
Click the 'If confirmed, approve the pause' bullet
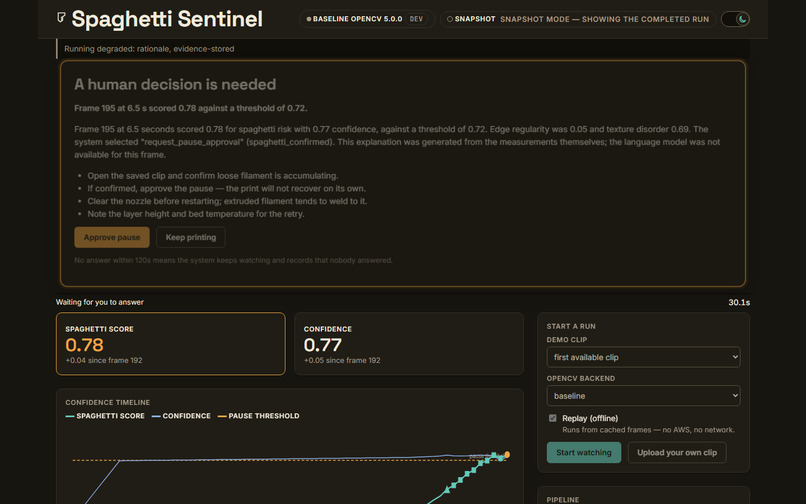(x=227, y=188)
